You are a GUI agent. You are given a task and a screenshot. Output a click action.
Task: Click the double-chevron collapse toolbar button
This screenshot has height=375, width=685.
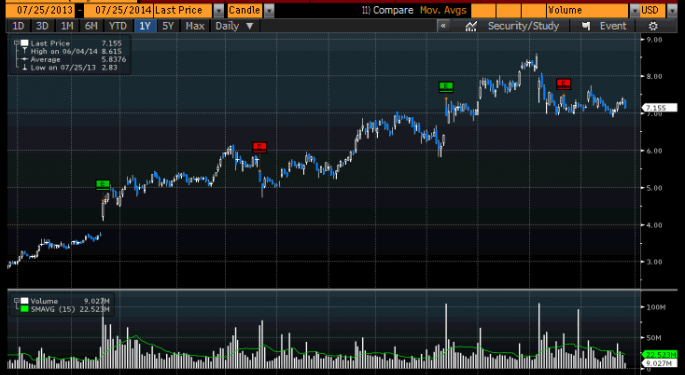443,26
